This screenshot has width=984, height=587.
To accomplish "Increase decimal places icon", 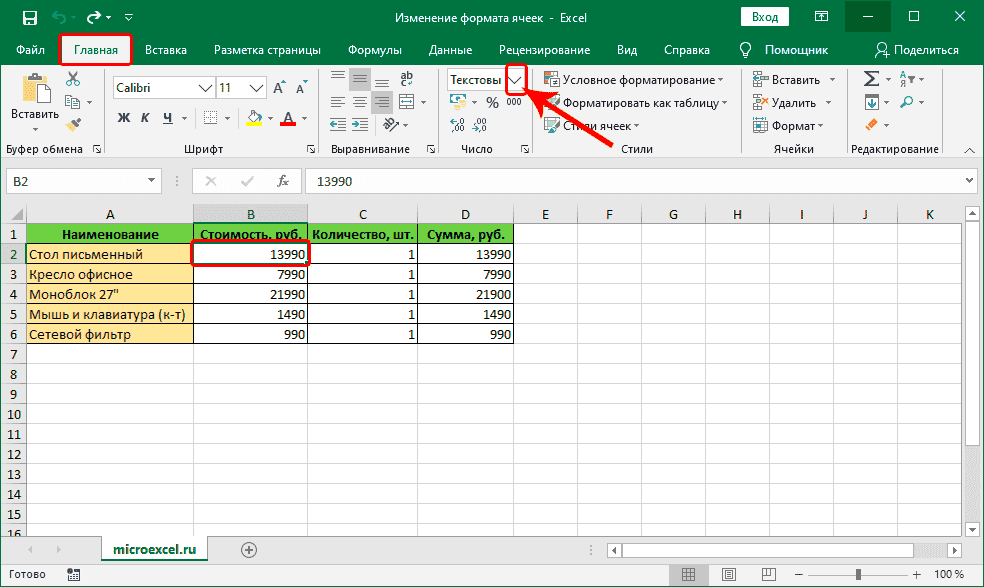I will (x=457, y=125).
